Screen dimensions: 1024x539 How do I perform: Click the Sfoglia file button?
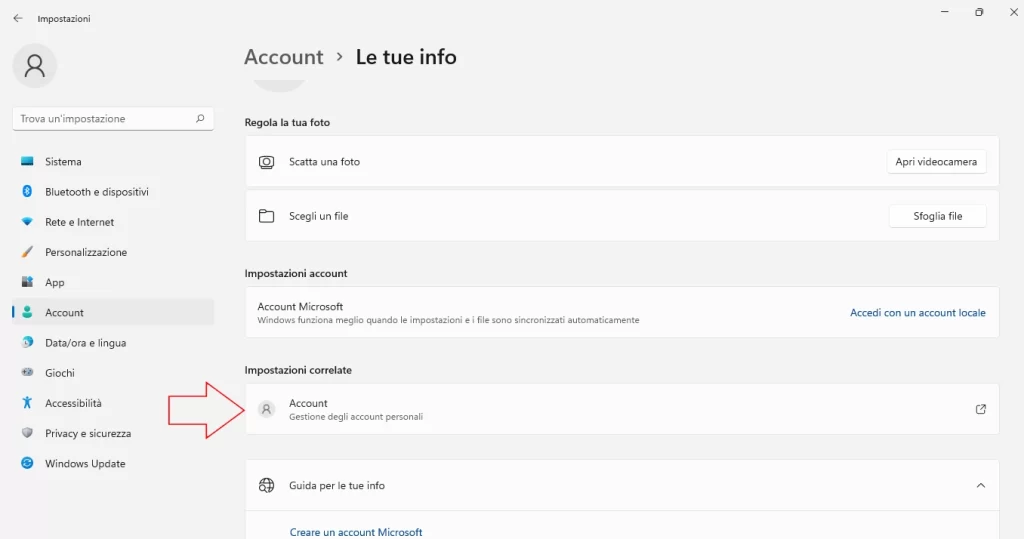(x=937, y=216)
